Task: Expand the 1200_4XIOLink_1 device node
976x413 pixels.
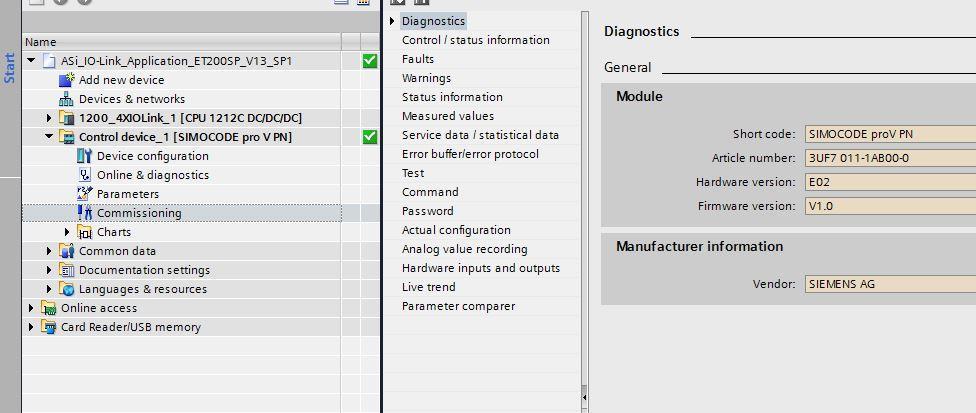Action: point(49,118)
